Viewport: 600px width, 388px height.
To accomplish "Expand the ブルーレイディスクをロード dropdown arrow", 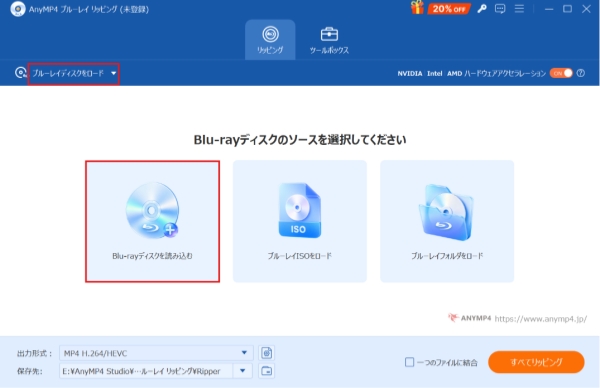I will 114,73.
